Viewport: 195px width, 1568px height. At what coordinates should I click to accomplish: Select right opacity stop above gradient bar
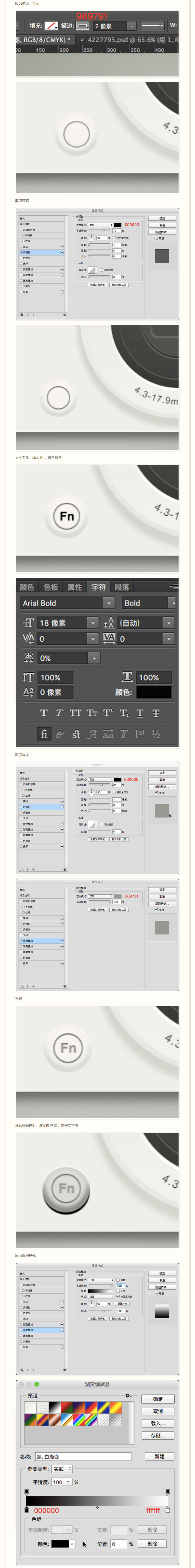168,1492
